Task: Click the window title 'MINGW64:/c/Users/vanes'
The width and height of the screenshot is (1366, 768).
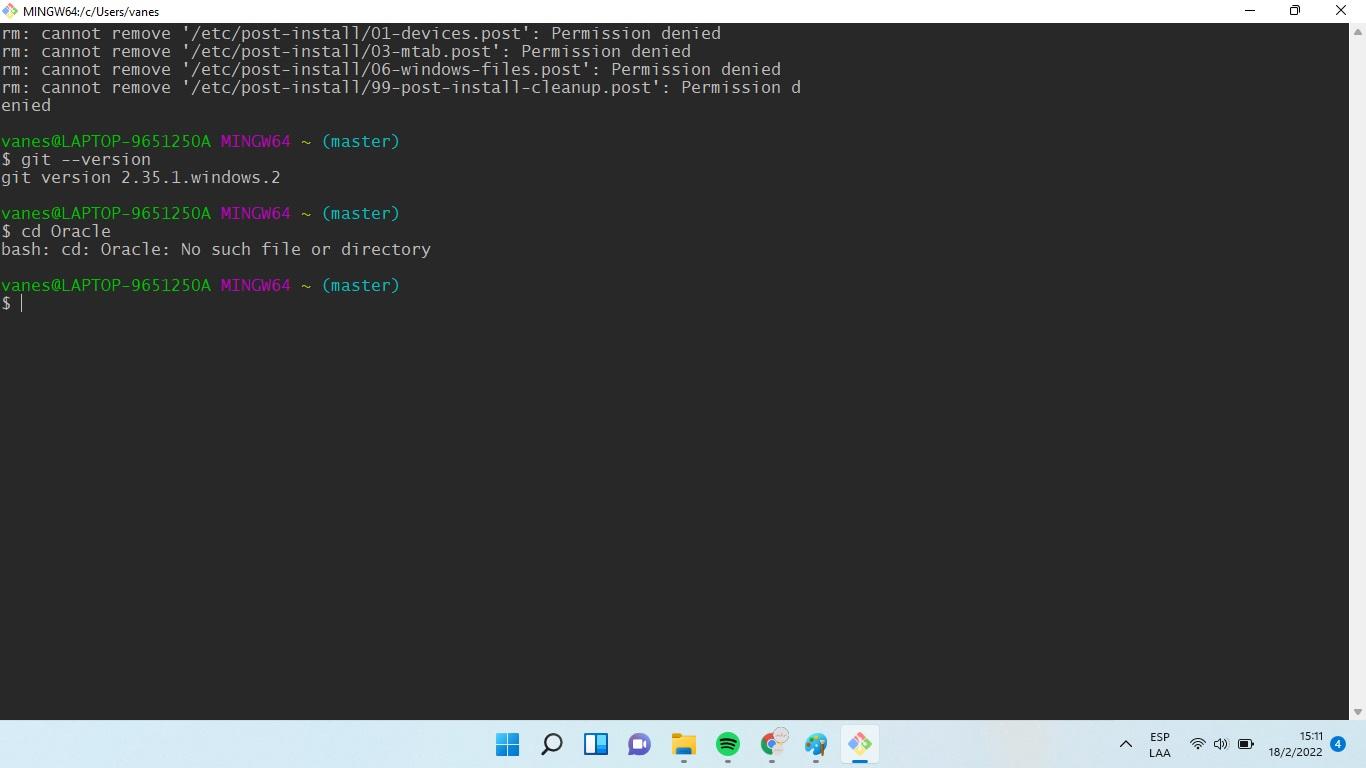Action: point(91,11)
